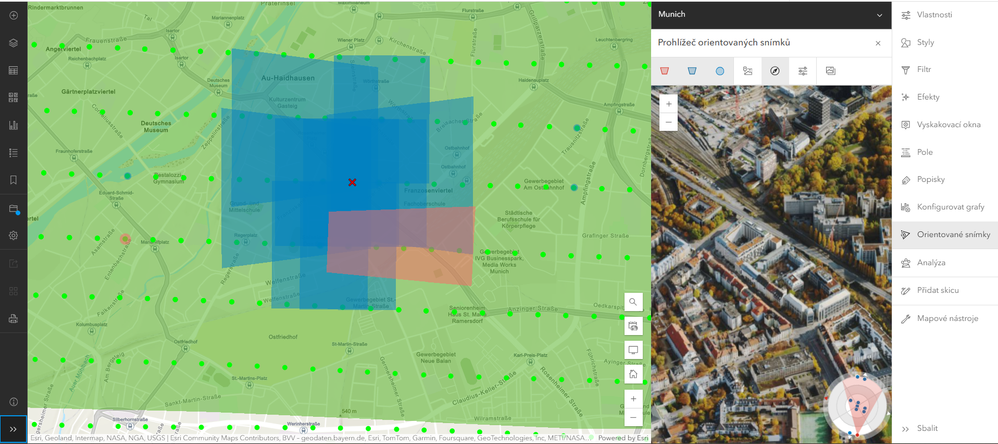
Task: Open Styly in the right panel
Action: [945, 43]
